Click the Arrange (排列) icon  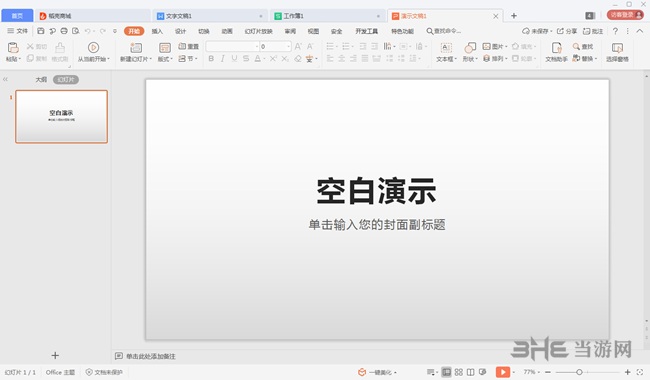coord(487,59)
